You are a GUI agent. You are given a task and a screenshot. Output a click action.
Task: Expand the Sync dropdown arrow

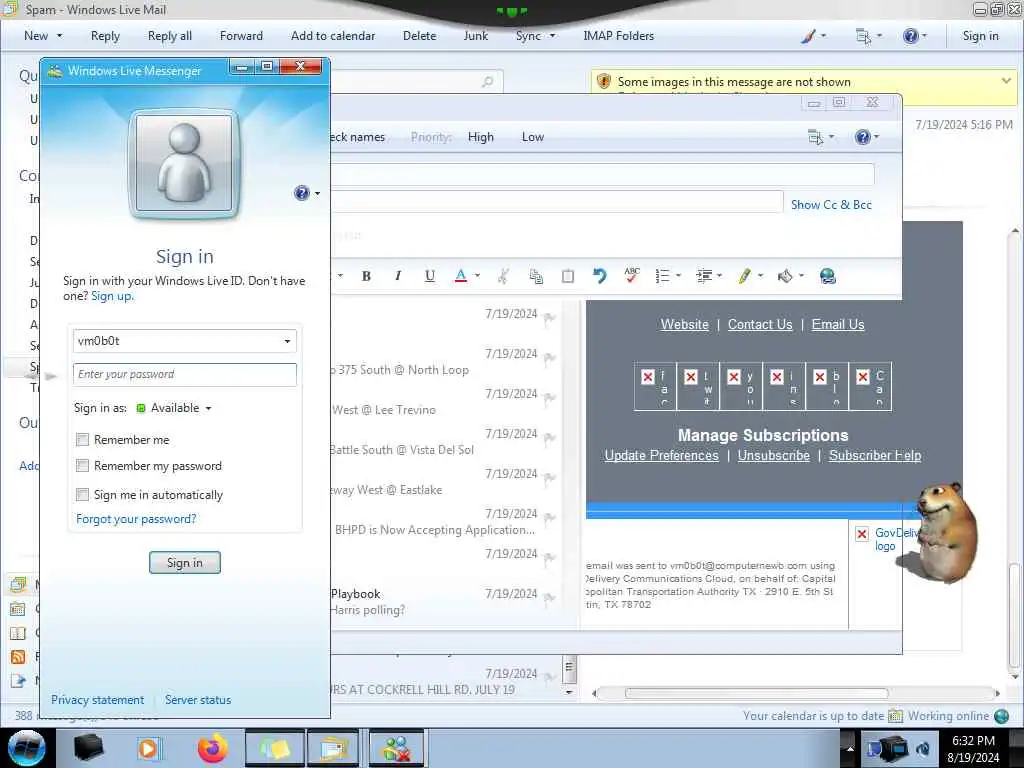point(552,36)
